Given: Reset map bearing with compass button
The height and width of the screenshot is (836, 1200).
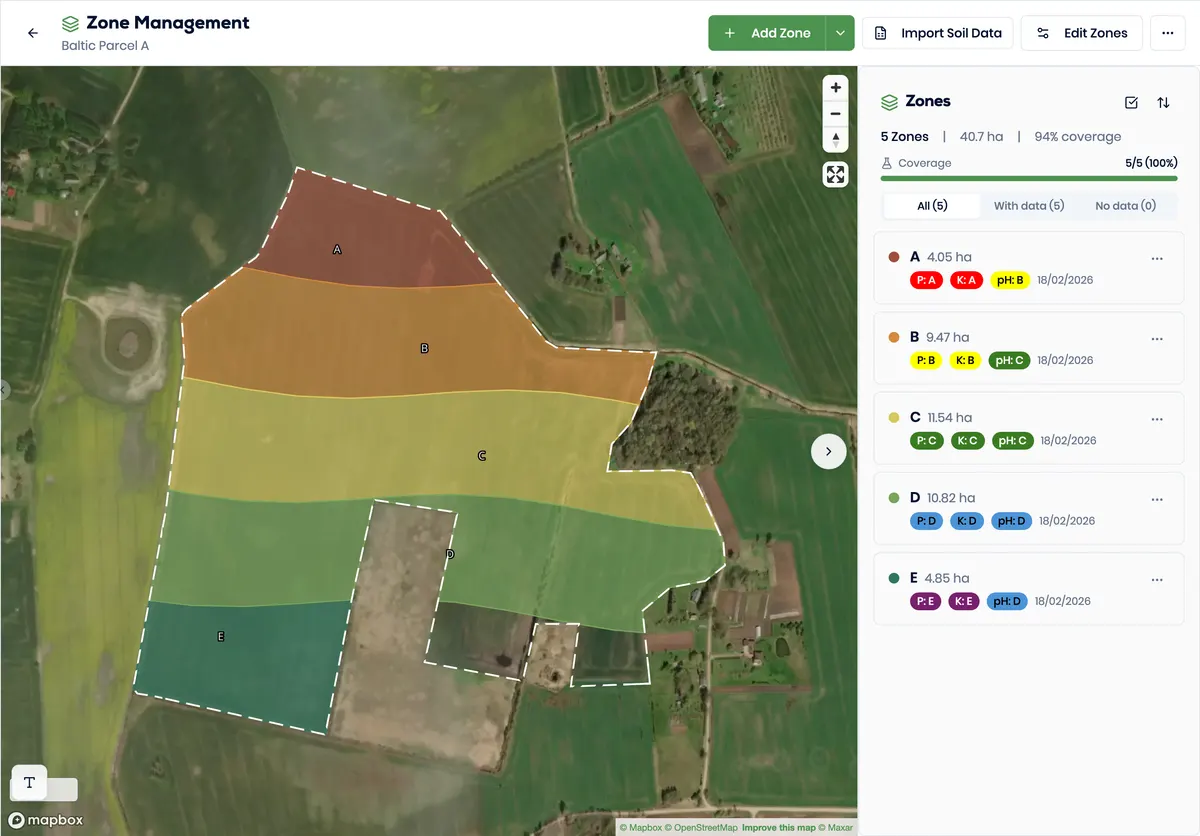Looking at the screenshot, I should click(x=835, y=139).
